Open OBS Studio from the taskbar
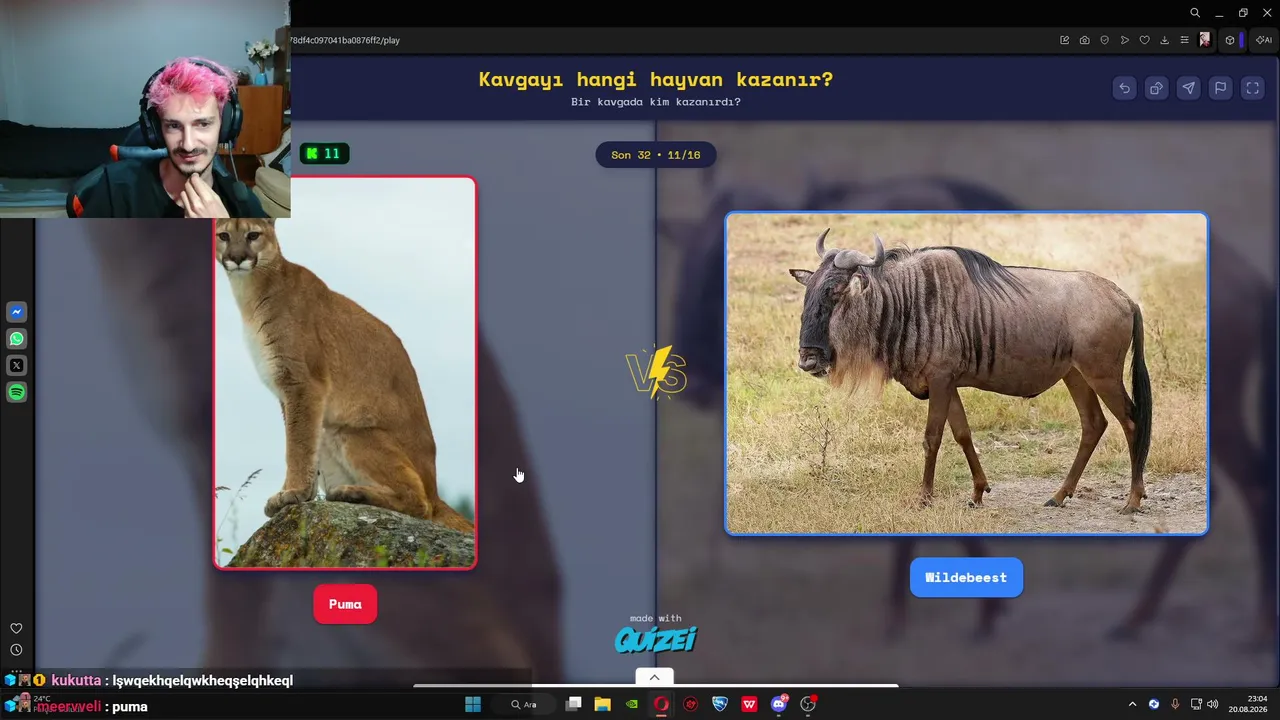Screen dimensions: 1280x720 (808, 704)
